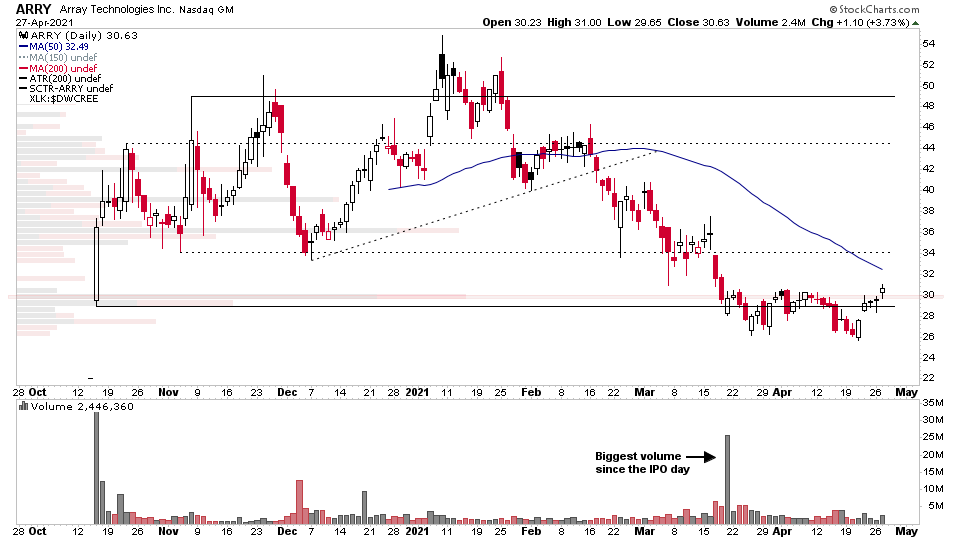Click the Low 29.65 value

pyautogui.click(x=634, y=22)
